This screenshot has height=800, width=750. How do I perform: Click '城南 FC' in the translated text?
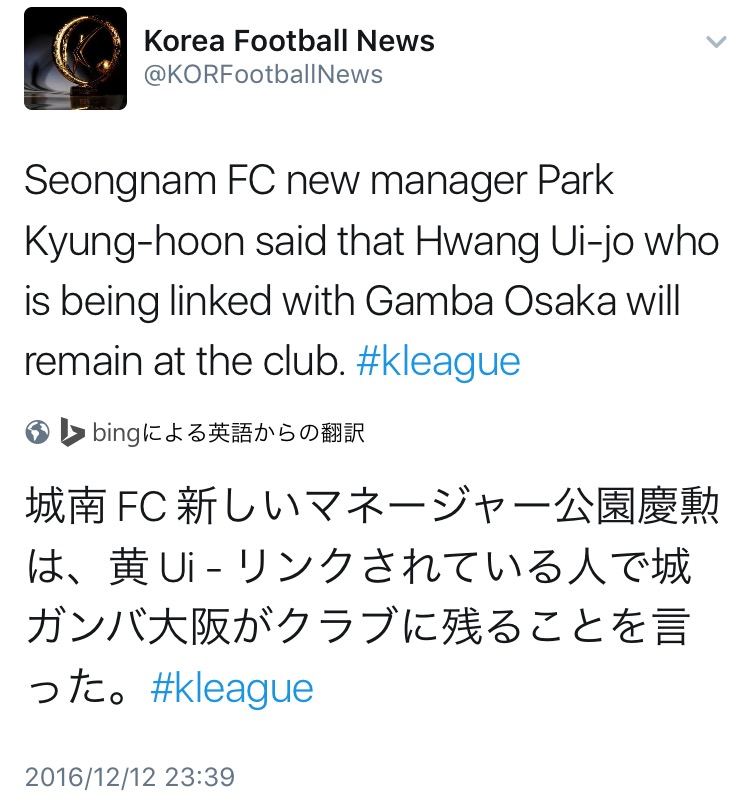click(x=95, y=509)
